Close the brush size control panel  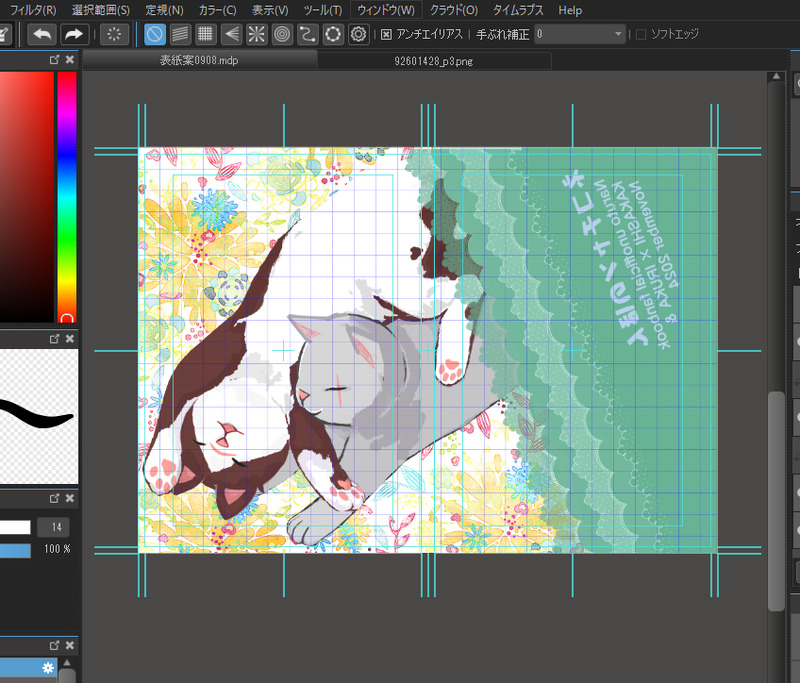click(x=70, y=498)
